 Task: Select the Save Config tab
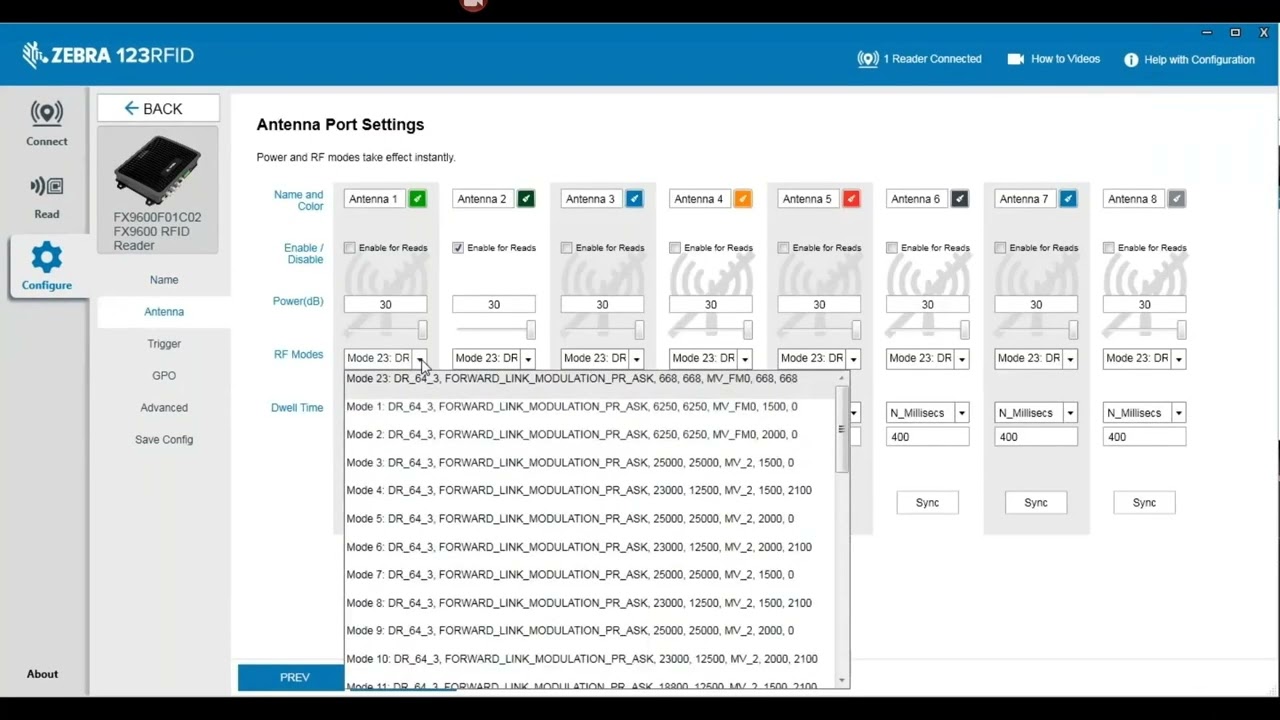click(164, 440)
